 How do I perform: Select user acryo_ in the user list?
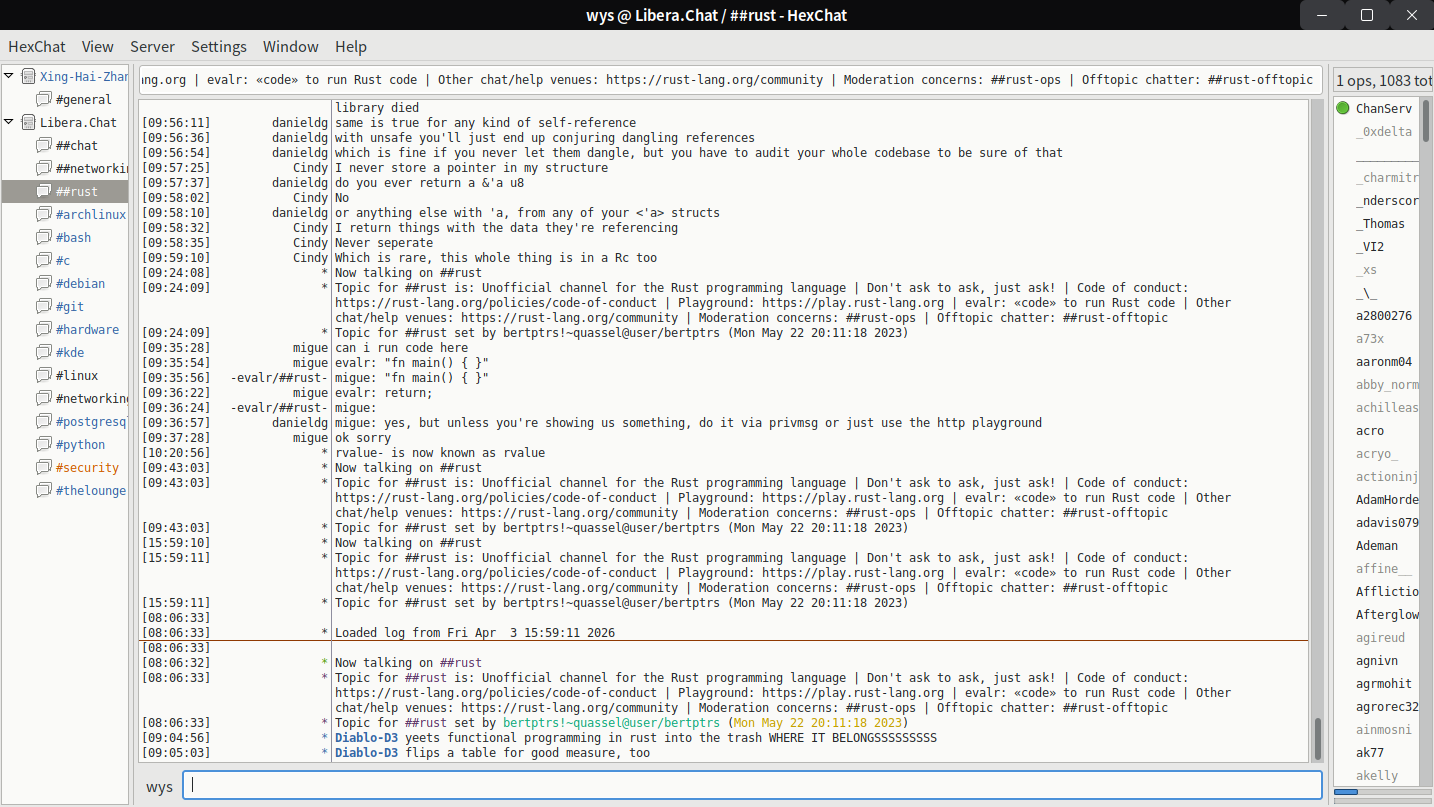(1377, 454)
